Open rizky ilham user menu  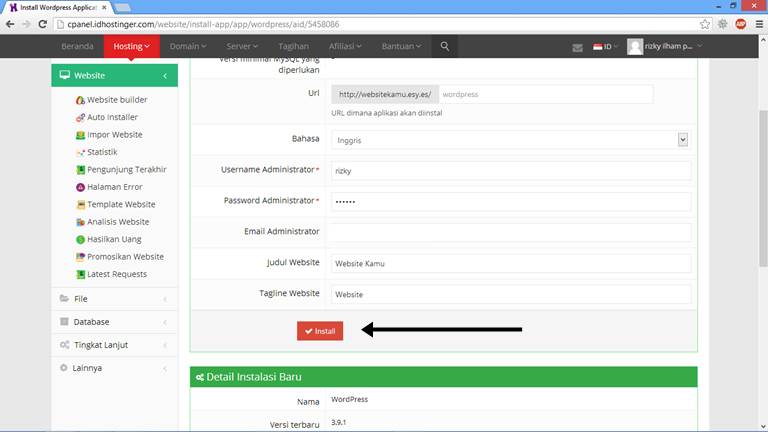click(x=673, y=46)
